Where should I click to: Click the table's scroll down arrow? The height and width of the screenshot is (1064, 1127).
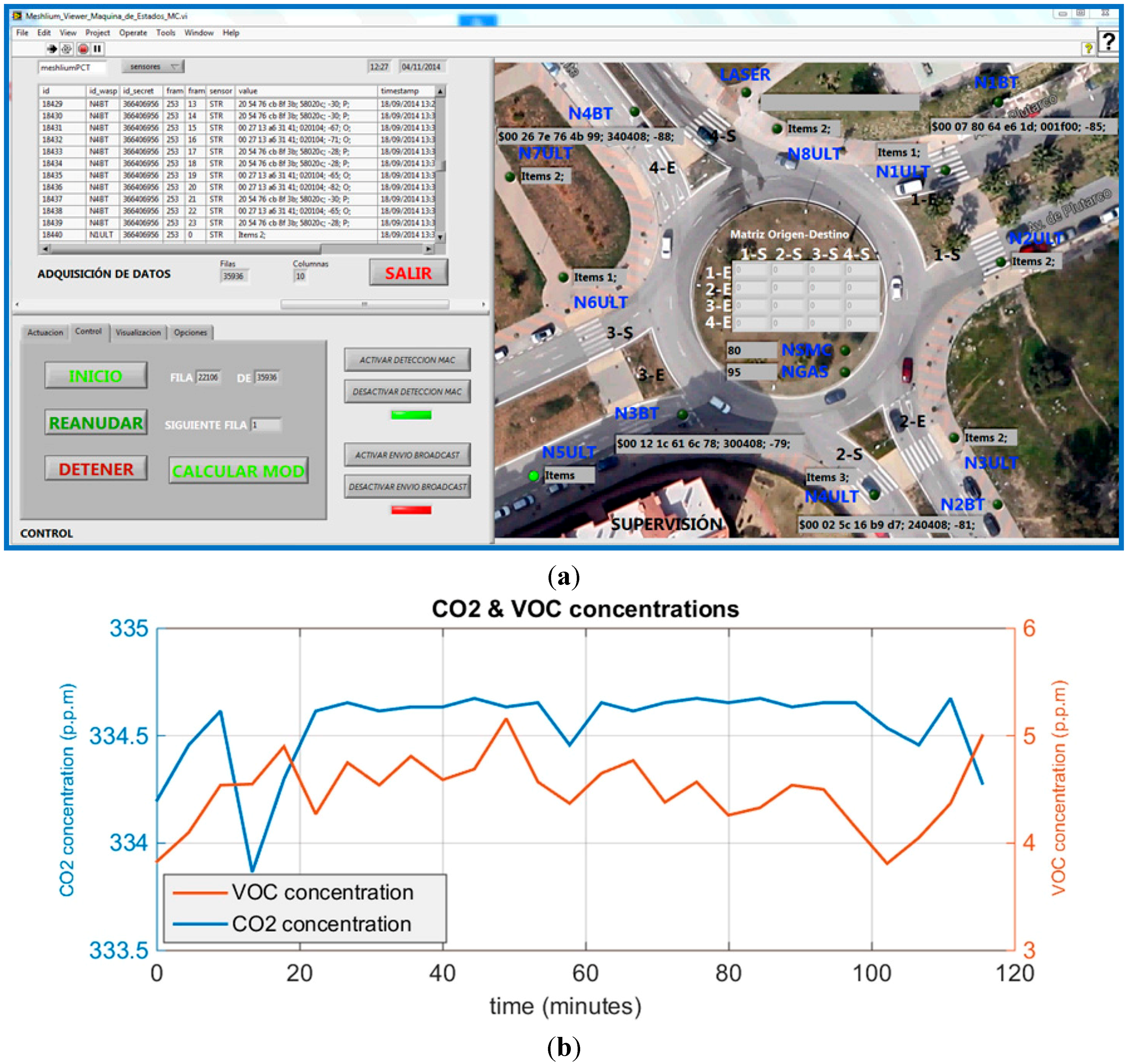tap(440, 237)
